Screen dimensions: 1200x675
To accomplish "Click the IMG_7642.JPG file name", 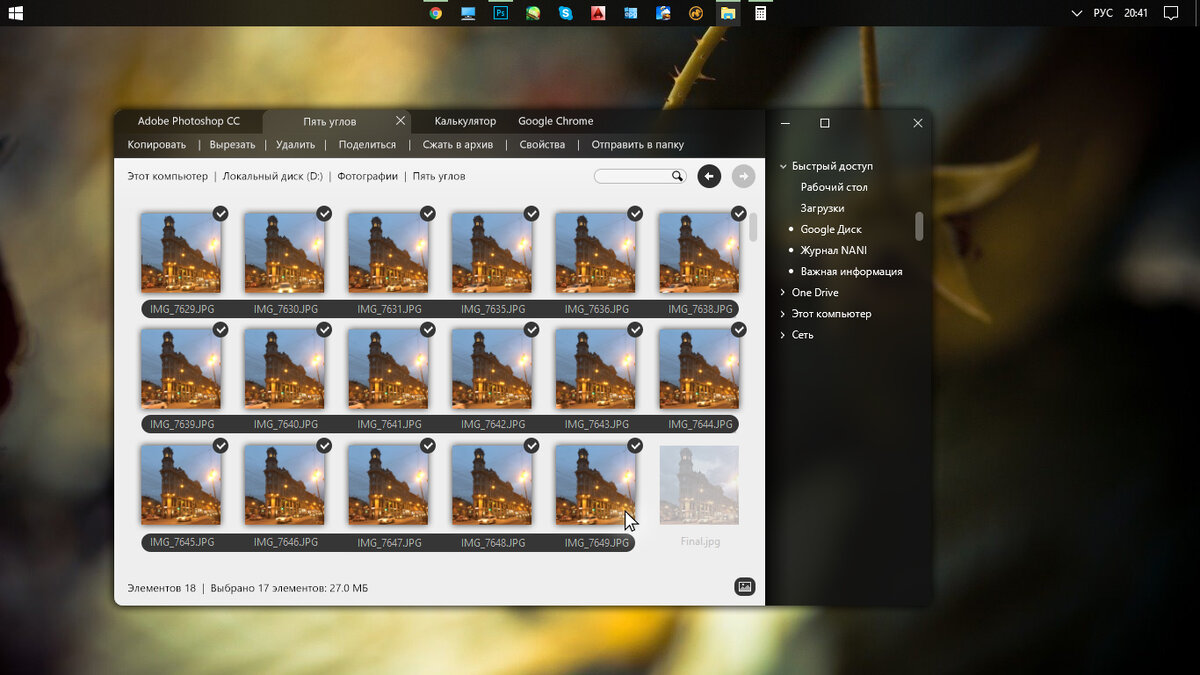I will click(x=493, y=424).
